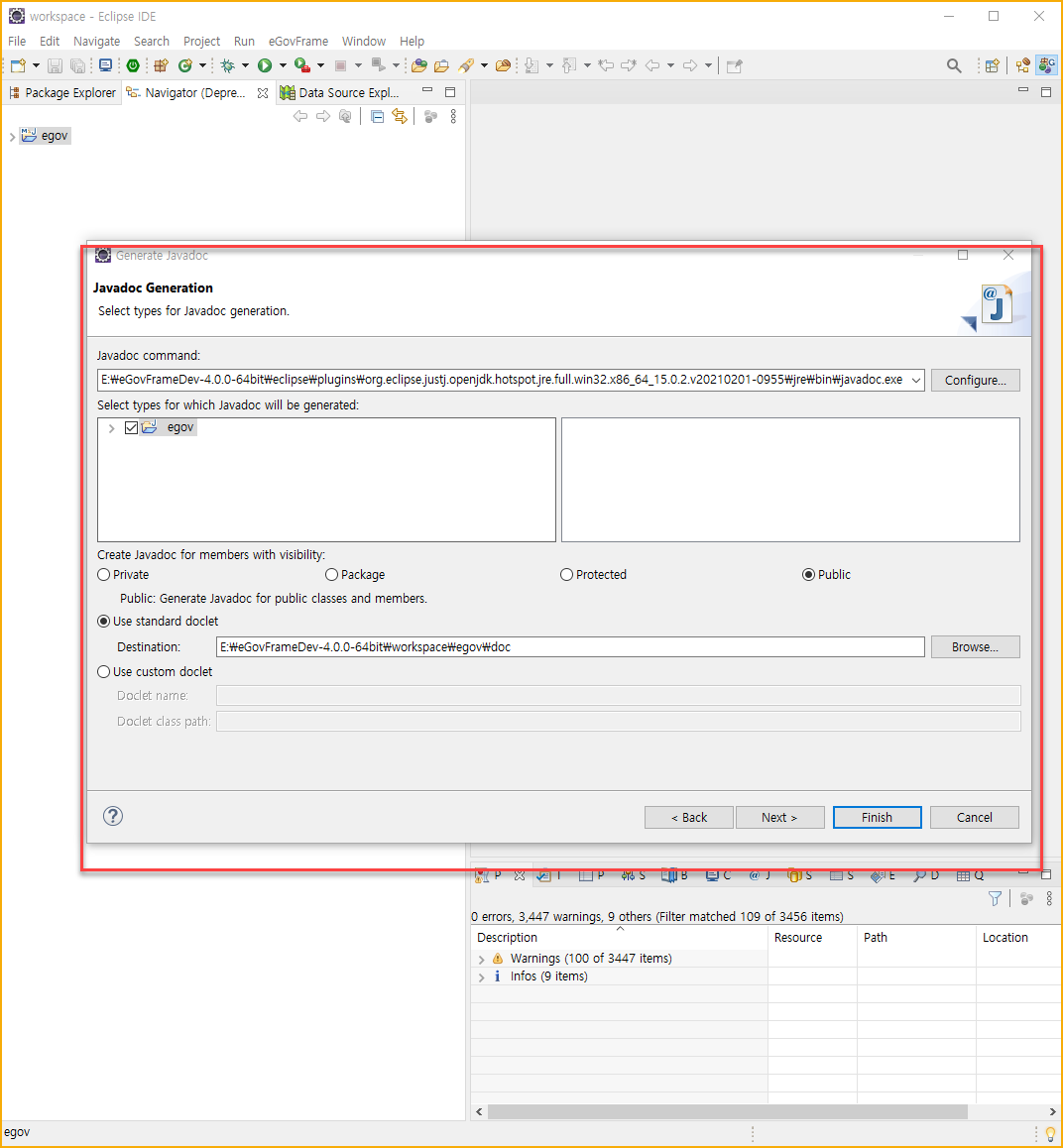The height and width of the screenshot is (1148, 1063).
Task: Click the green Run play toolbar icon
Action: [x=265, y=65]
